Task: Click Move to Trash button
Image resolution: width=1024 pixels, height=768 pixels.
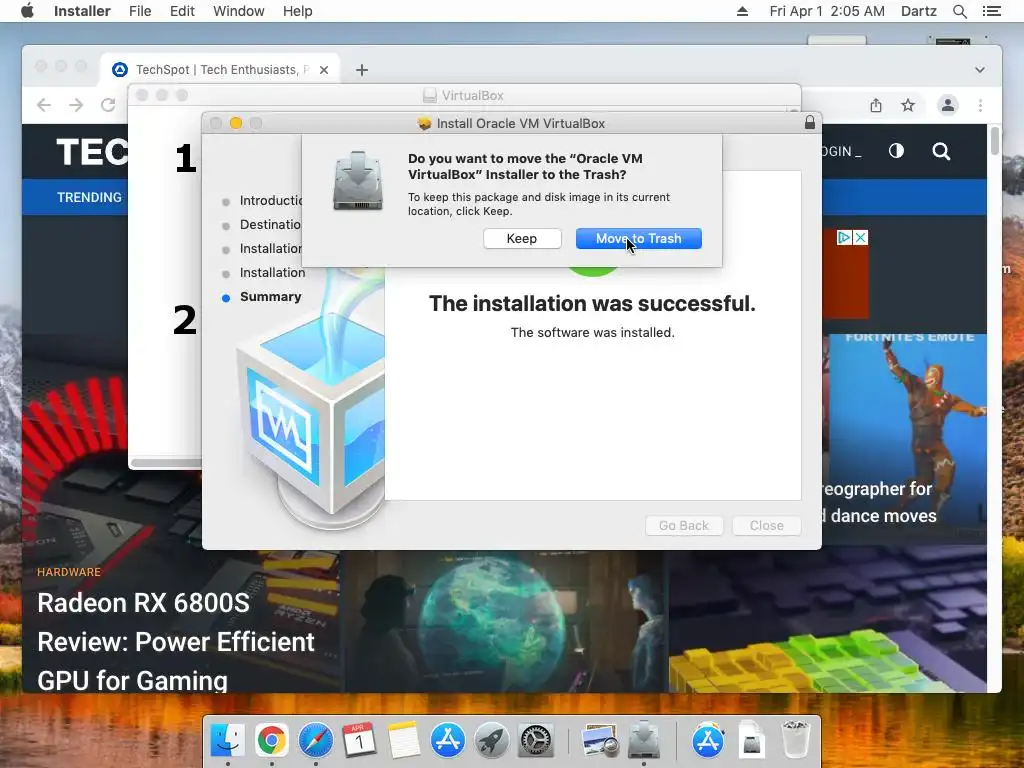Action: coord(639,238)
